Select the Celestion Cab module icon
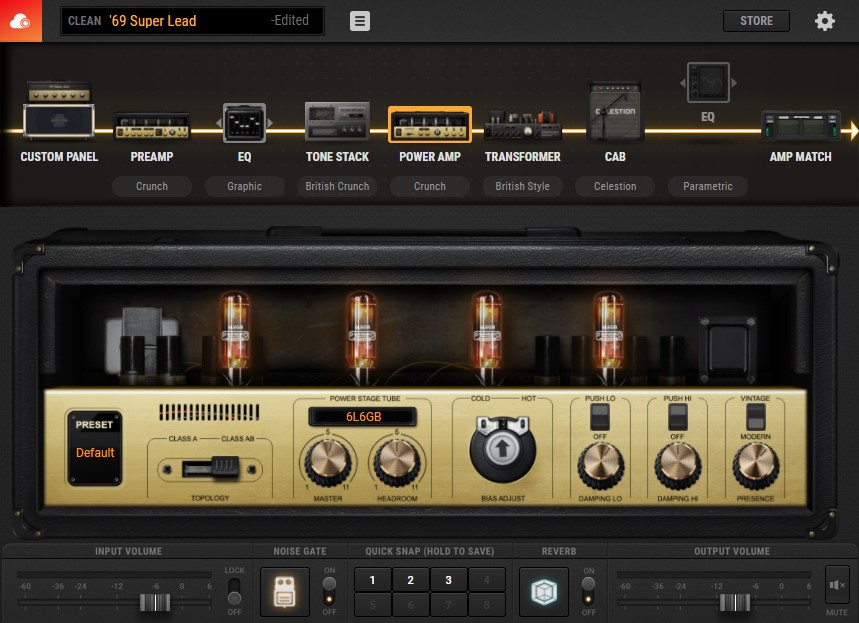 click(615, 111)
